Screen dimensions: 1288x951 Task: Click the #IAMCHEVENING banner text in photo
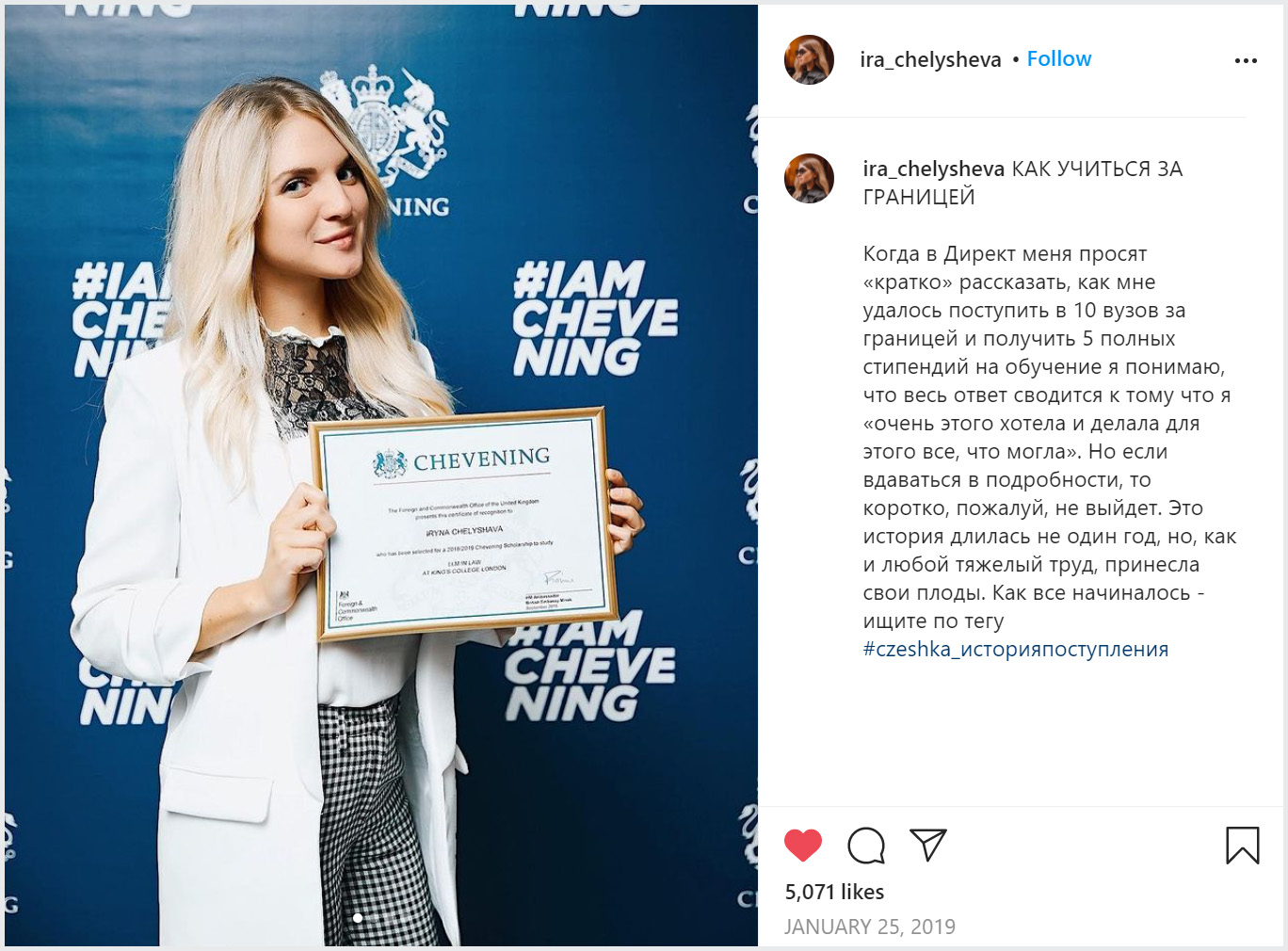[593, 318]
